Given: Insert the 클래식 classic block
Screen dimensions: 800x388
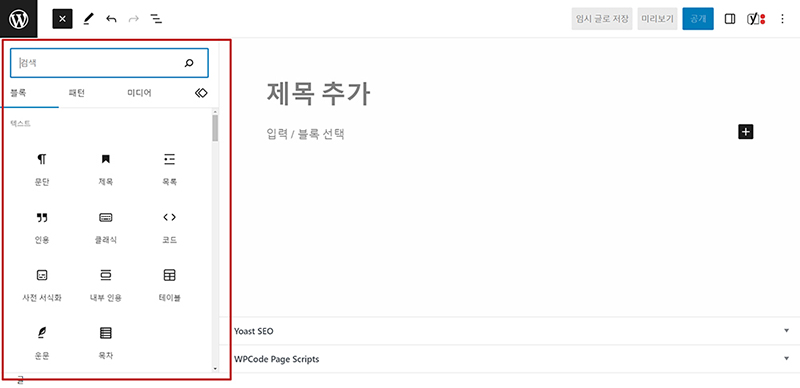Looking at the screenshot, I should tap(106, 228).
